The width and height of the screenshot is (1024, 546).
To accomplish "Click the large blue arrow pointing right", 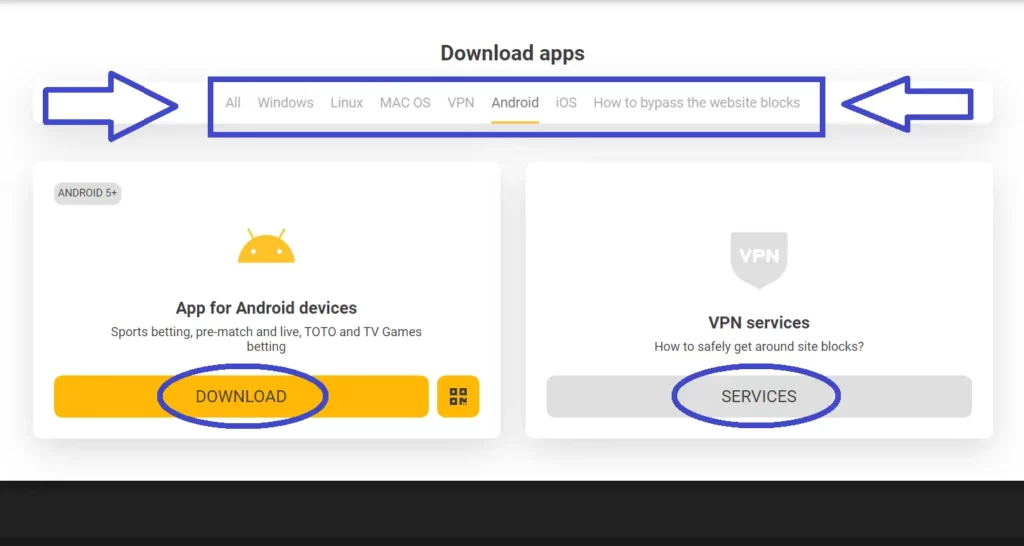I will (x=110, y=105).
